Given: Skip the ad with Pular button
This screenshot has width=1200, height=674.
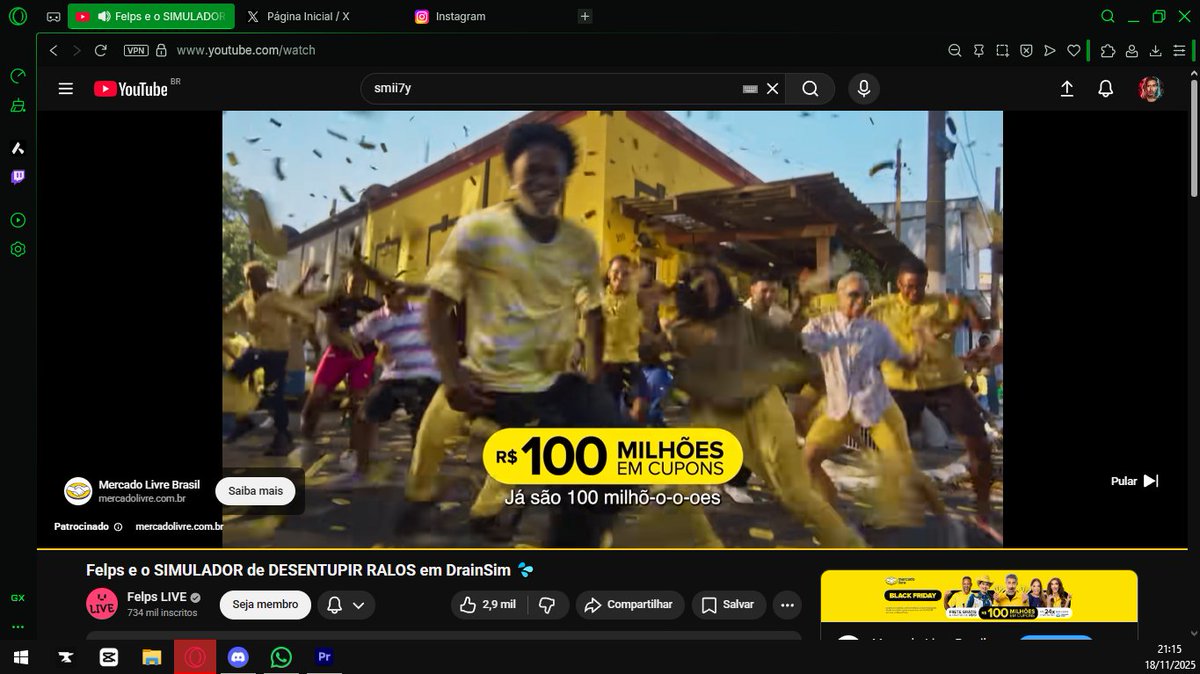Looking at the screenshot, I should tap(1134, 481).
